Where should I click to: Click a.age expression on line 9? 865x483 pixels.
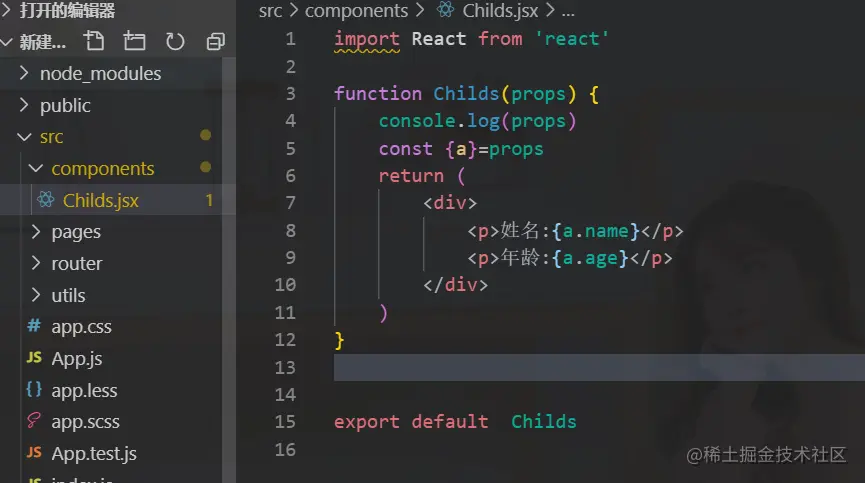pyautogui.click(x=590, y=258)
